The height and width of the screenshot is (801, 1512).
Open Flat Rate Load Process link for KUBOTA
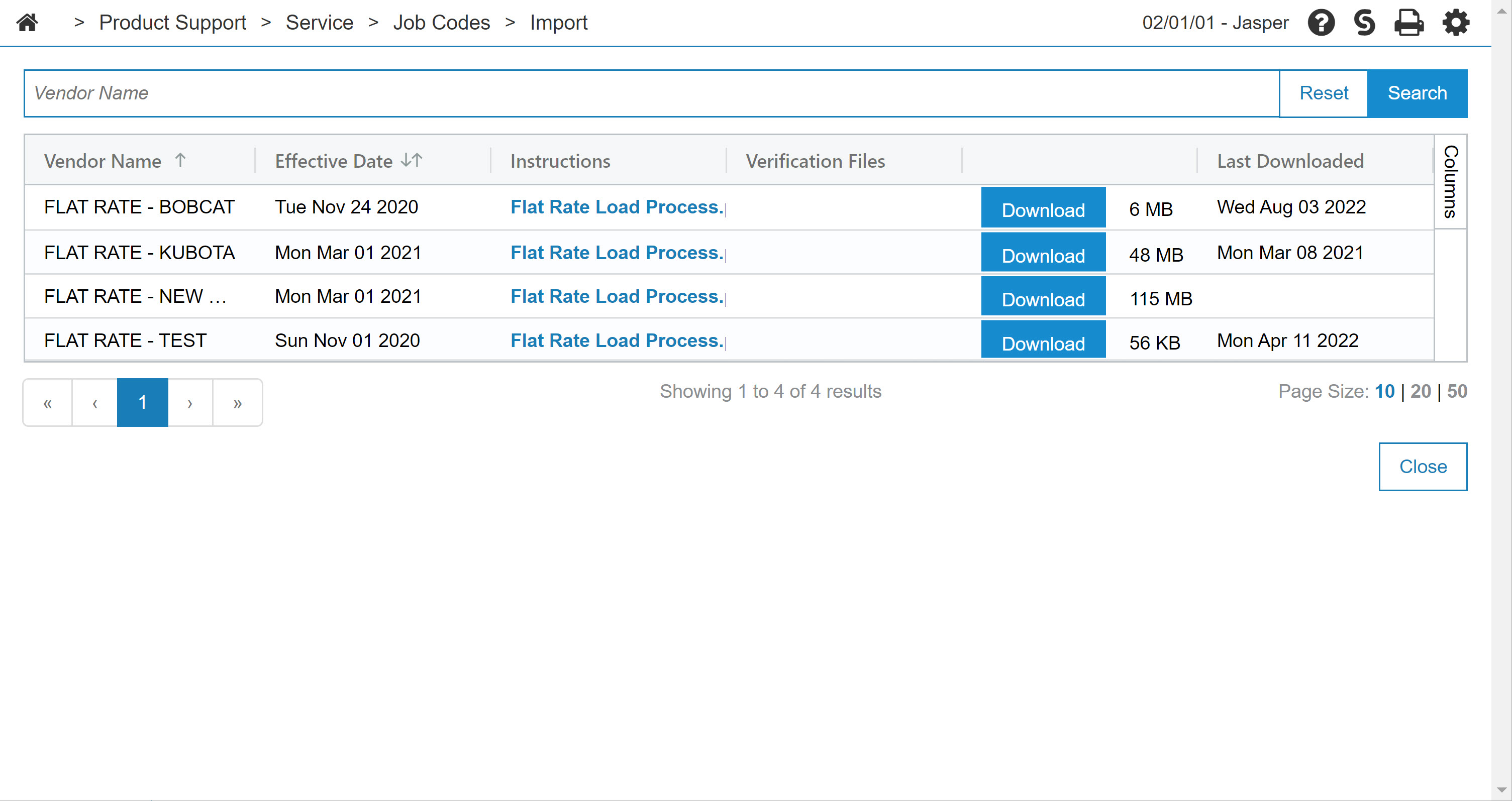point(617,252)
